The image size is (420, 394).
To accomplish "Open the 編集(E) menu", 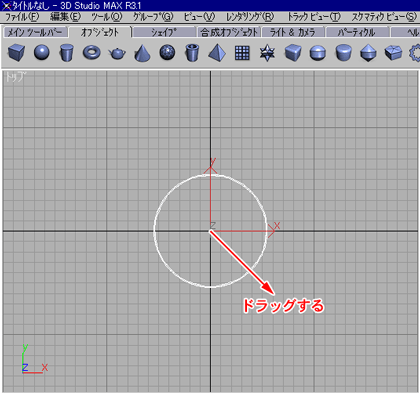I will pos(65,17).
